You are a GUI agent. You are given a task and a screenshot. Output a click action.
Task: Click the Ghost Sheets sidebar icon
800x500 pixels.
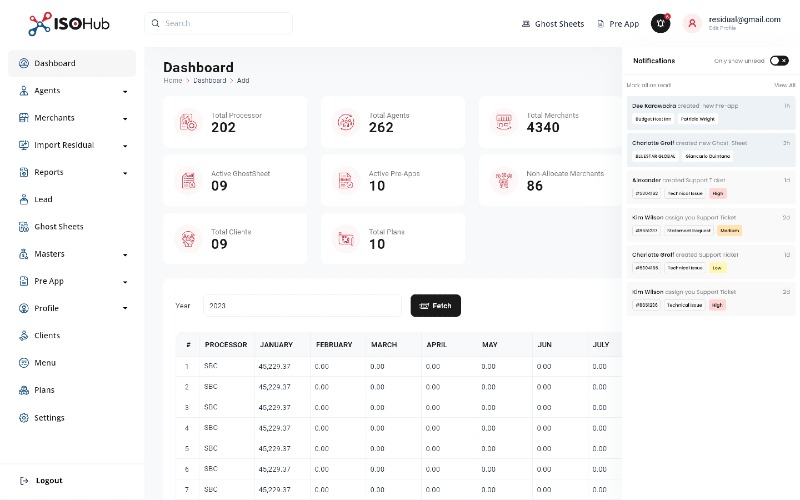(23, 227)
